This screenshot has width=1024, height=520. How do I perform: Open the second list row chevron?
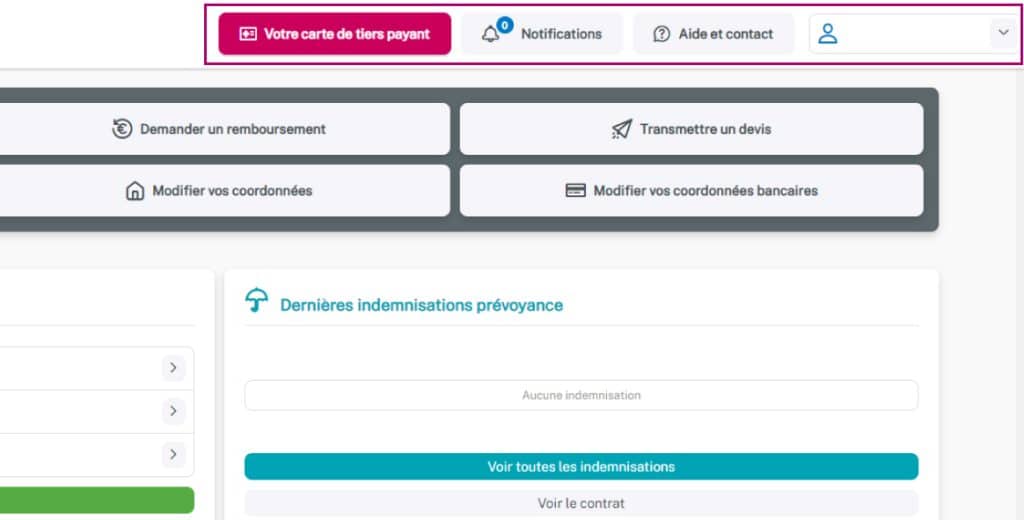pyautogui.click(x=173, y=411)
